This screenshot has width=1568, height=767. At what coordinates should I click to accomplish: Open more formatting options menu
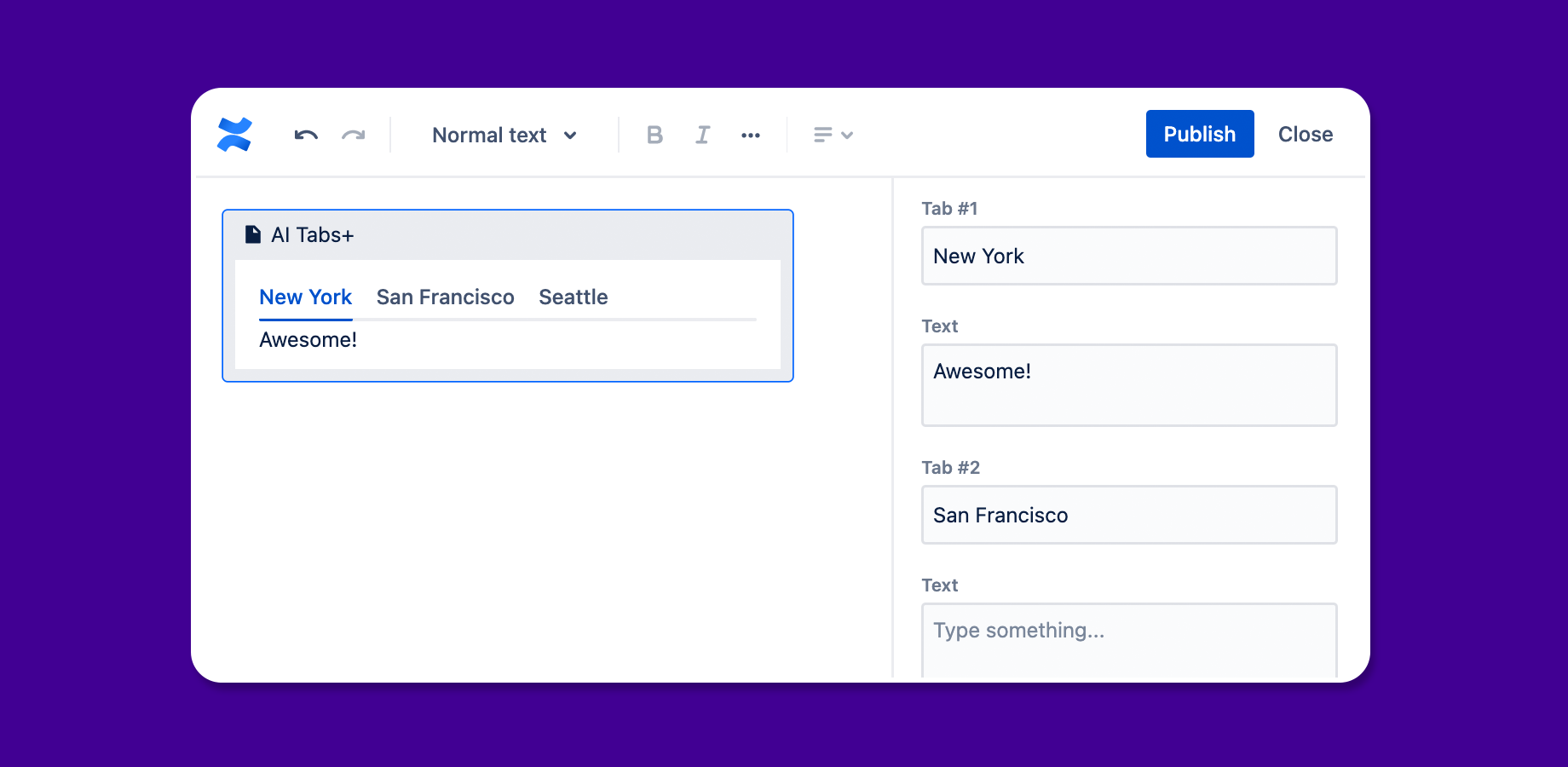(750, 135)
